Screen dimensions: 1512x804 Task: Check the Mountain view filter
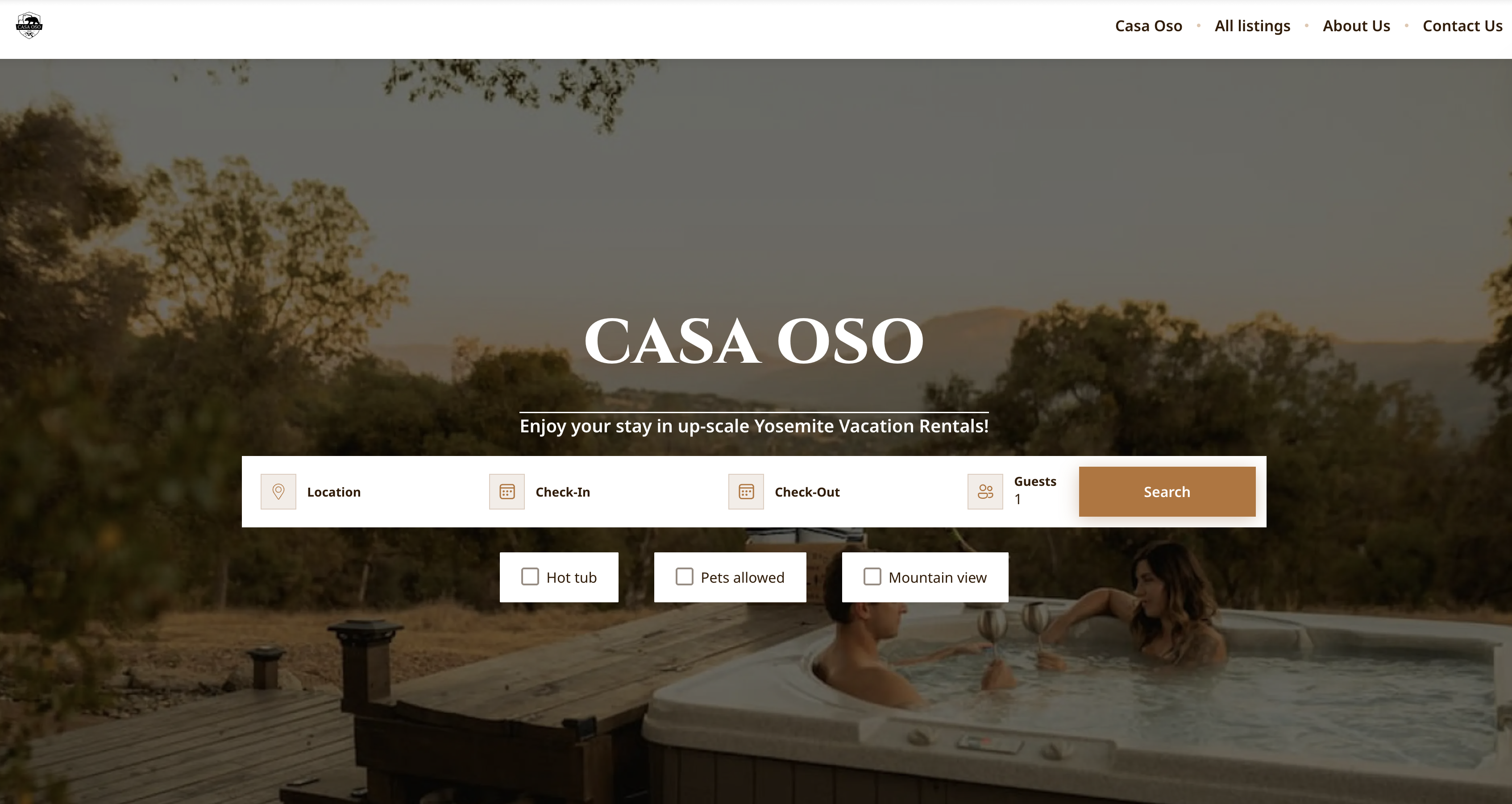tap(872, 577)
